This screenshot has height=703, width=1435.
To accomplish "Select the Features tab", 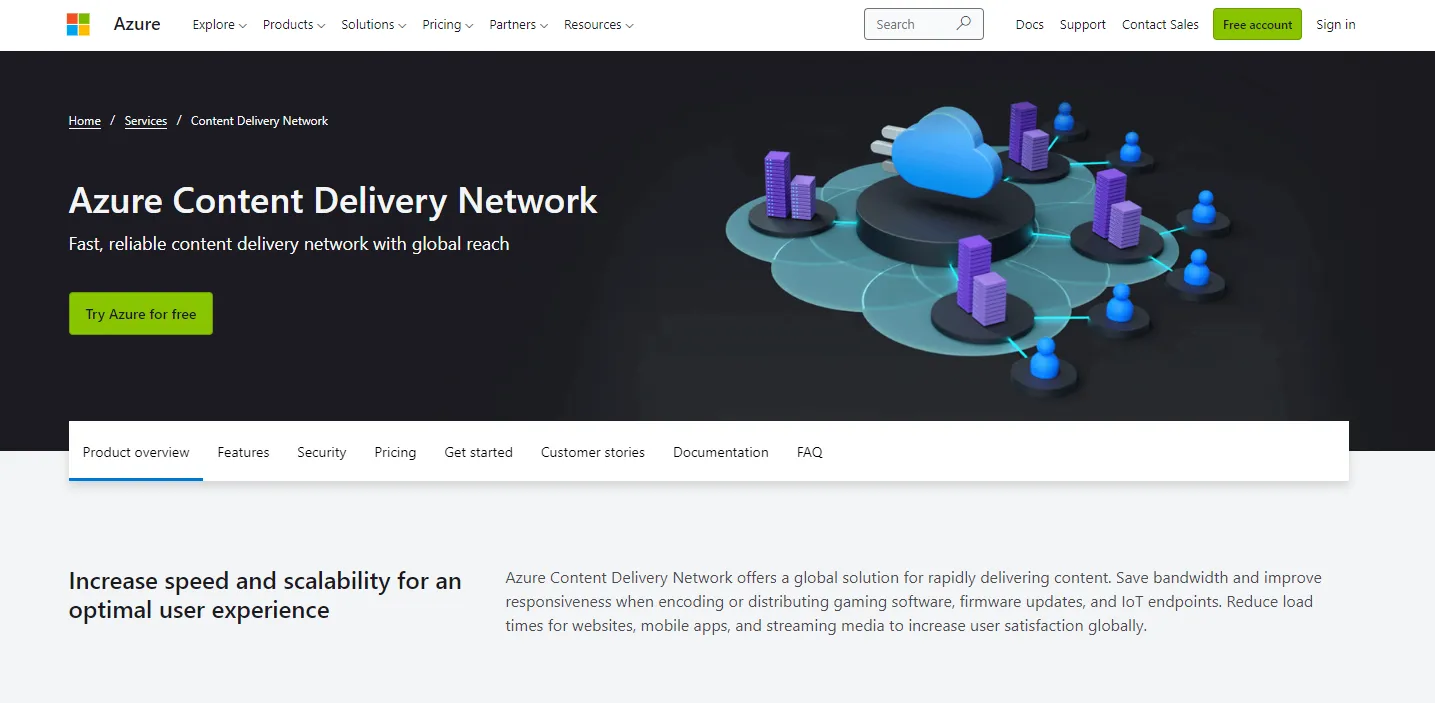I will pyautogui.click(x=243, y=452).
